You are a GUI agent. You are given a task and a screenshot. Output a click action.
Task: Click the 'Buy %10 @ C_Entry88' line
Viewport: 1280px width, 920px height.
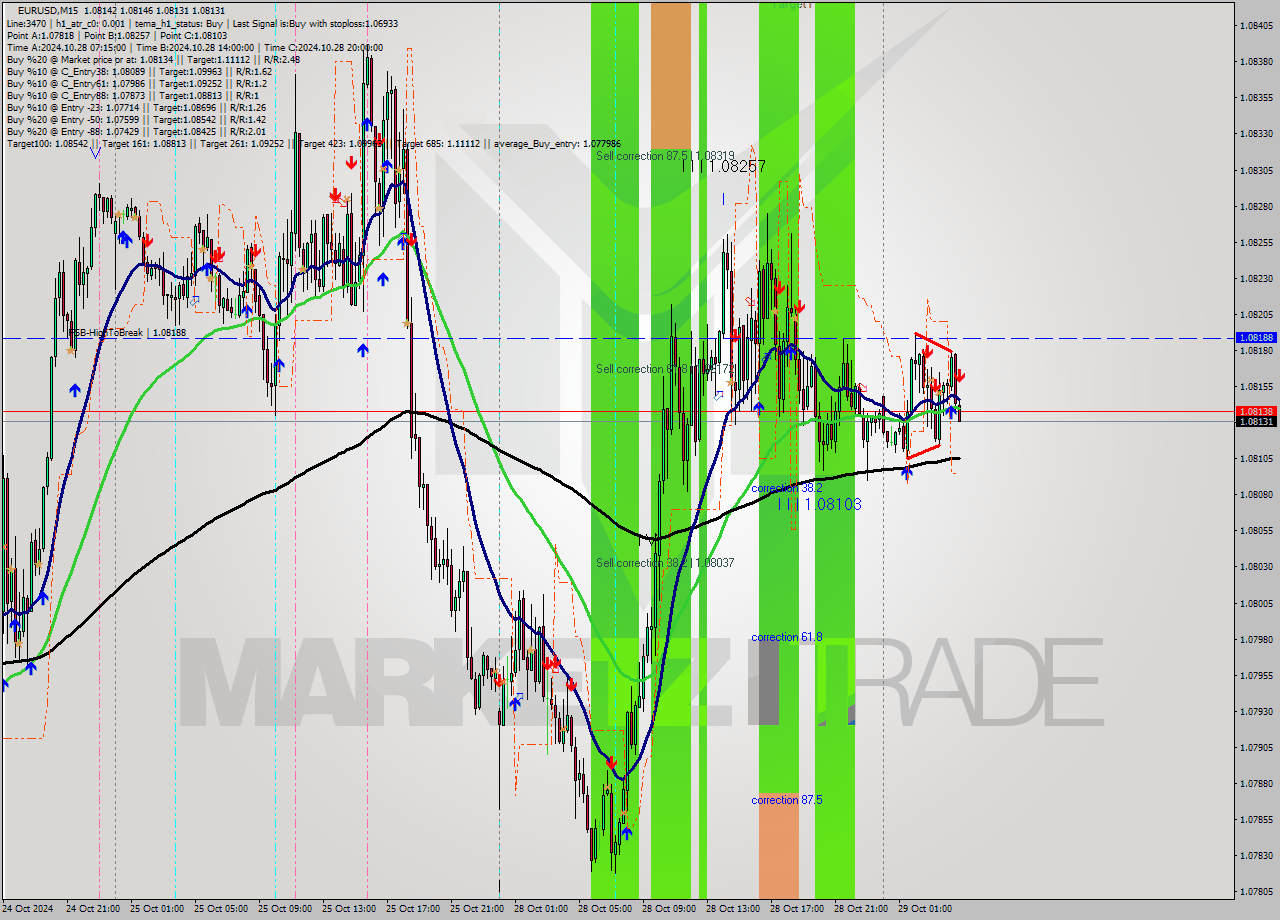(x=133, y=96)
